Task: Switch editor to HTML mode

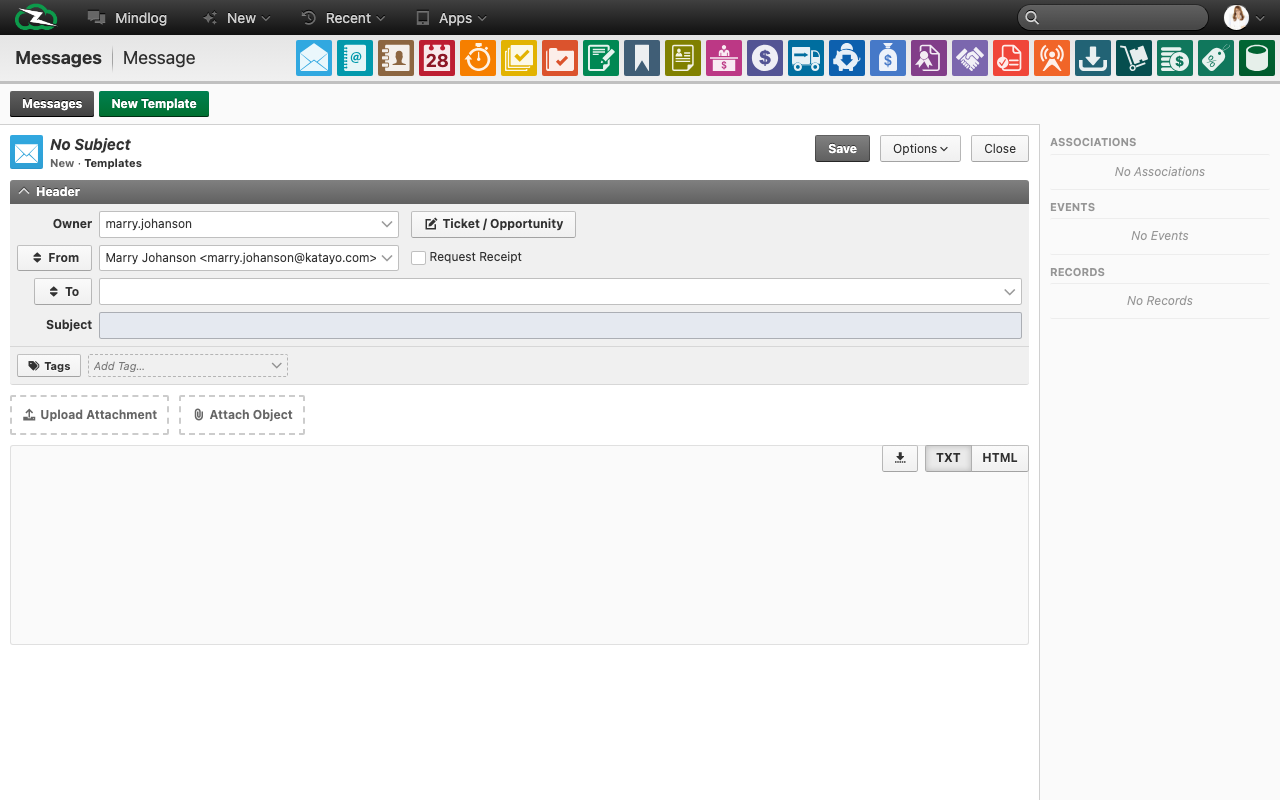Action: click(x=1000, y=458)
